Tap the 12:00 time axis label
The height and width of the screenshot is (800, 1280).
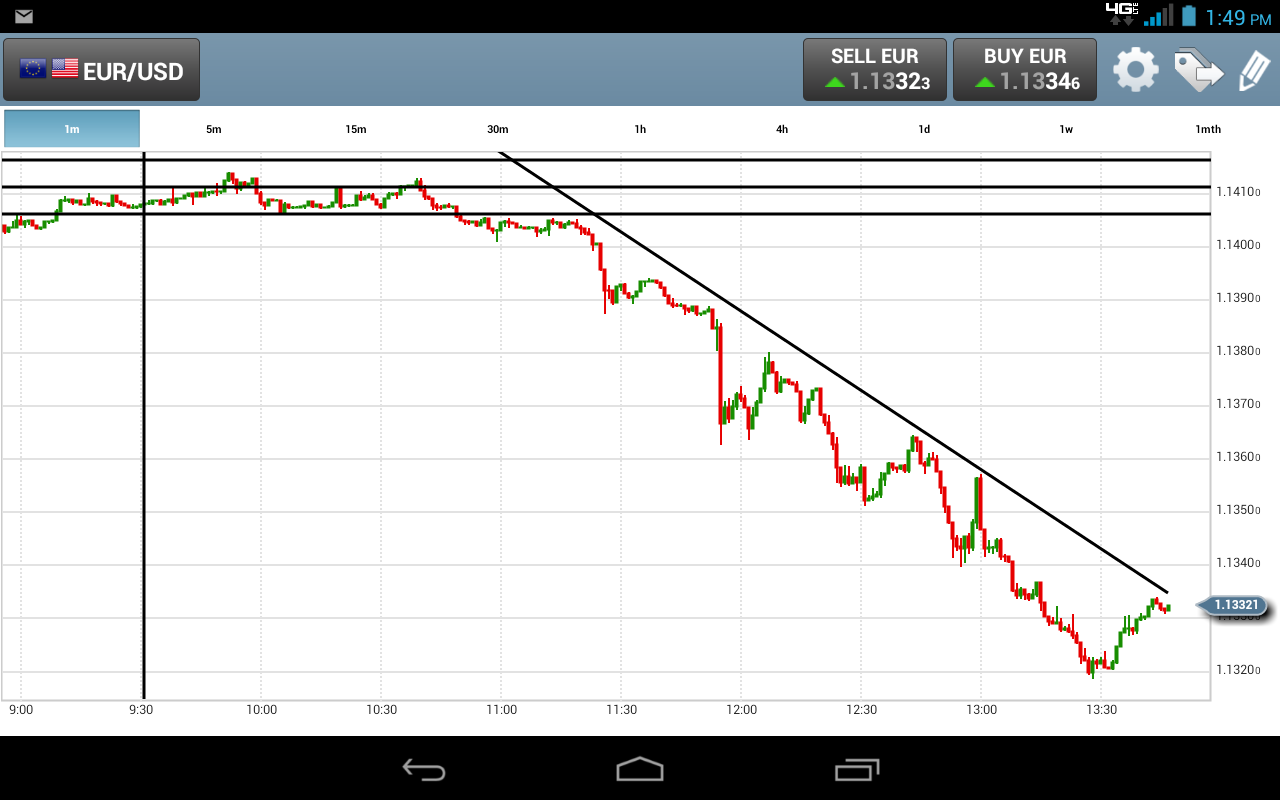point(741,710)
